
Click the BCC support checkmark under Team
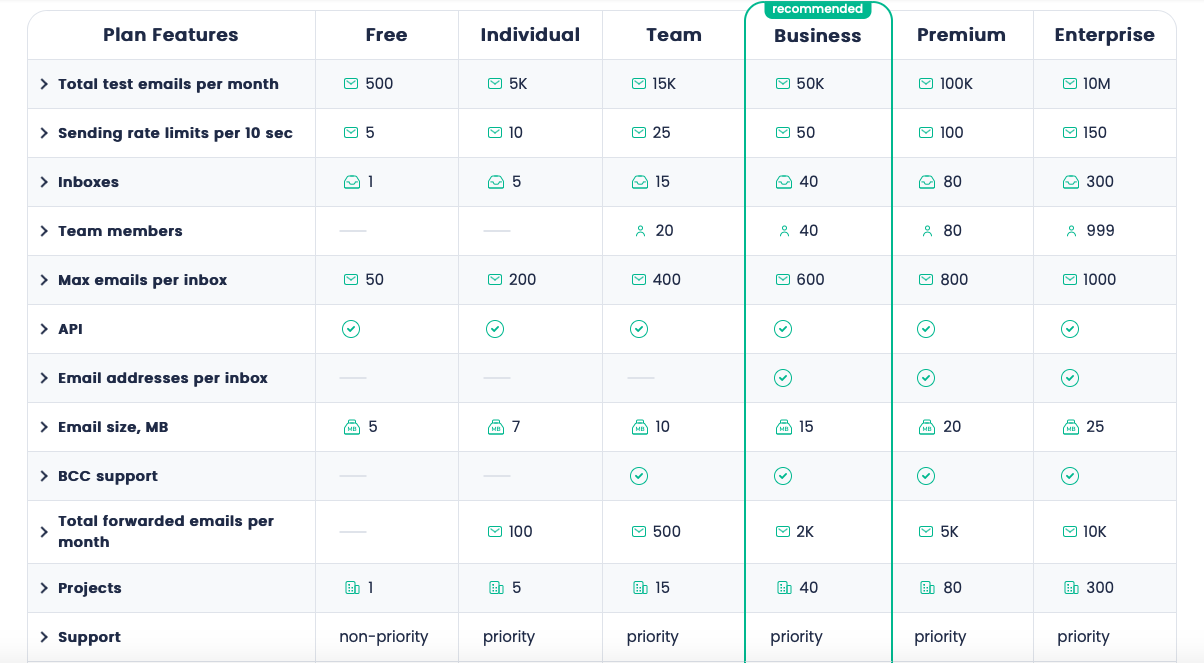[x=639, y=476]
